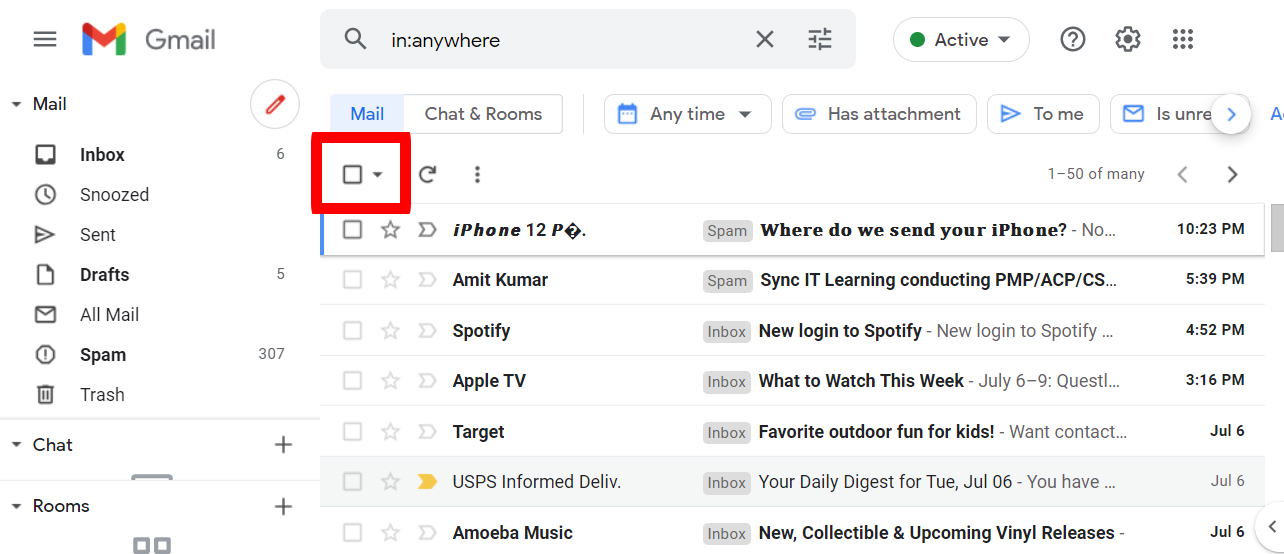Screen dimensions: 1284x554
Task: Go to next page of results
Action: (x=1232, y=174)
